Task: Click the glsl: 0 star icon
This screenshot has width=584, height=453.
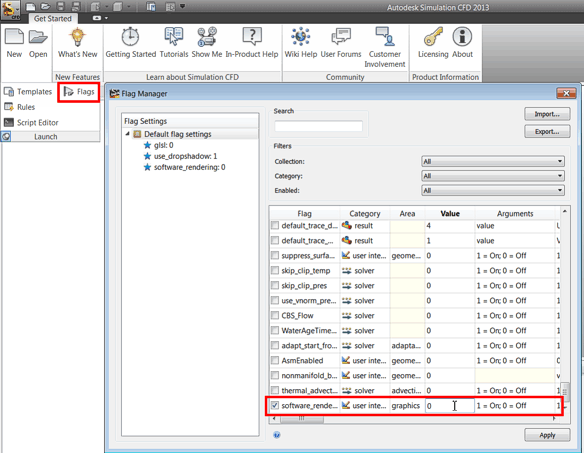Action: pyautogui.click(x=147, y=145)
